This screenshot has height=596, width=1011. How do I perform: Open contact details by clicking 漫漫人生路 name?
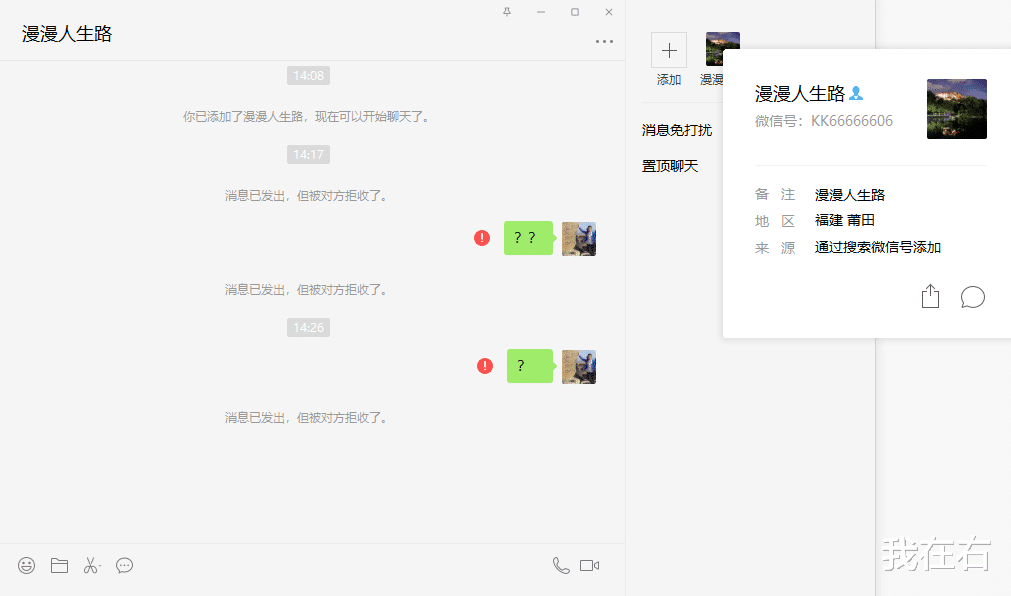tap(800, 93)
